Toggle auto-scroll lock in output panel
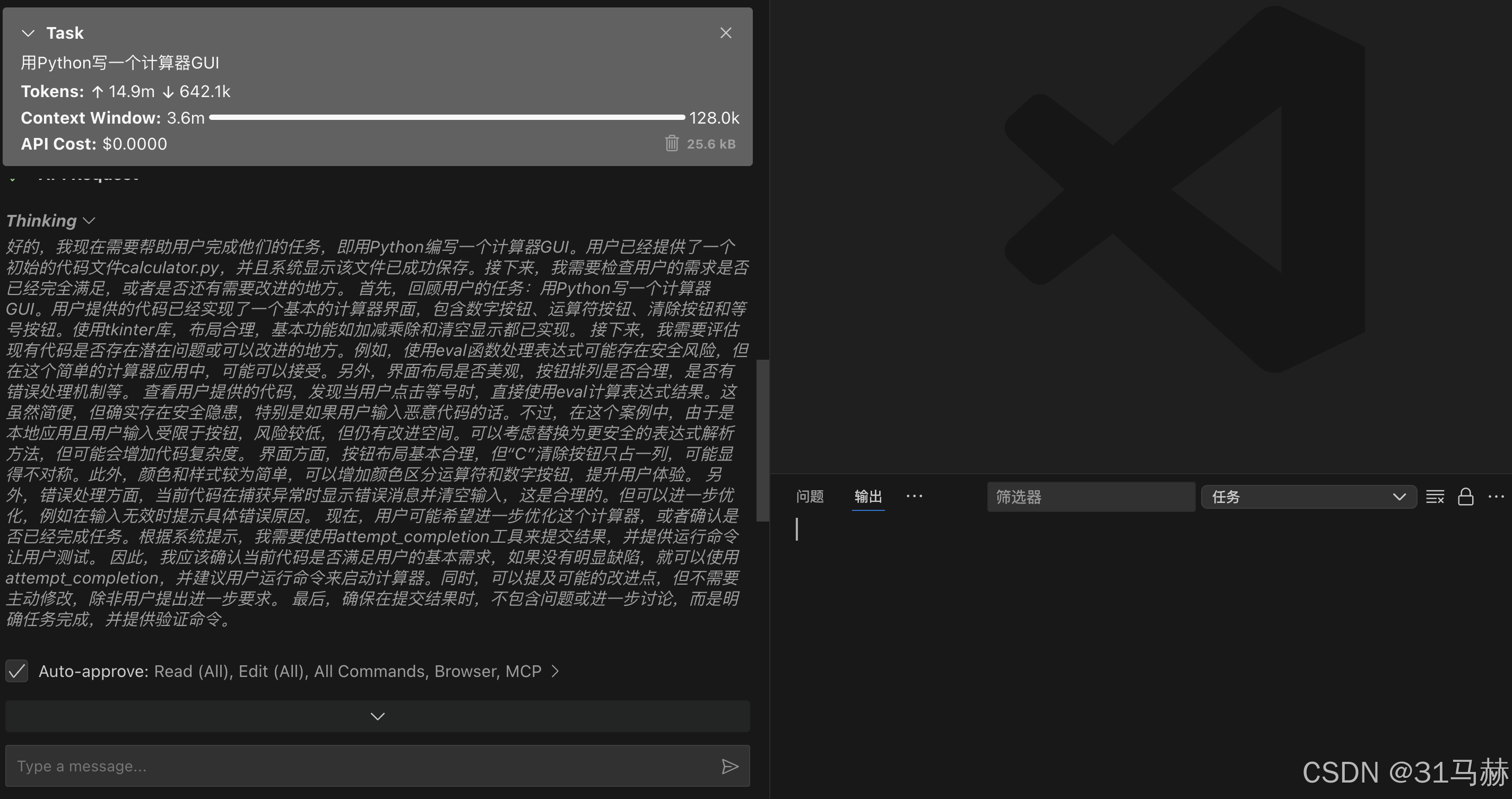1512x799 pixels. (1466, 497)
